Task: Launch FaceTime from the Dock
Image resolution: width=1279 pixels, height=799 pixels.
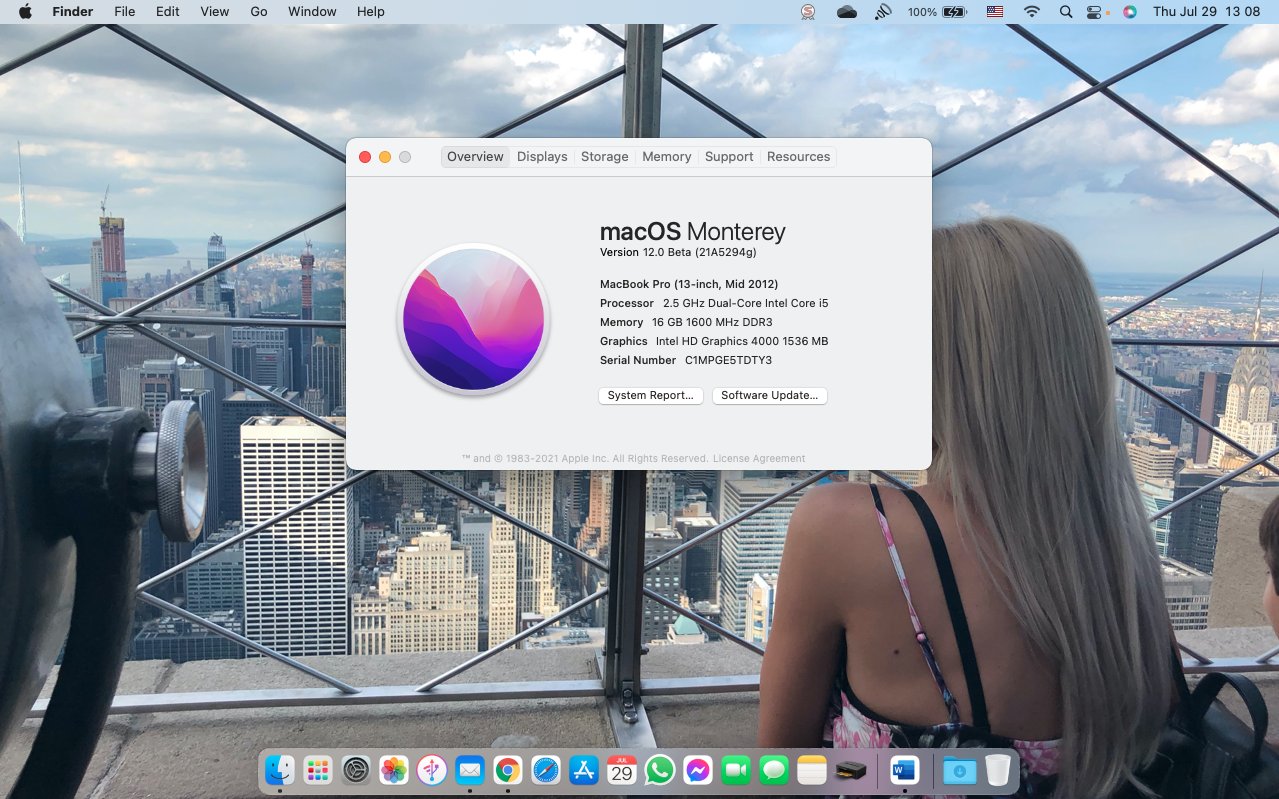Action: pos(736,770)
